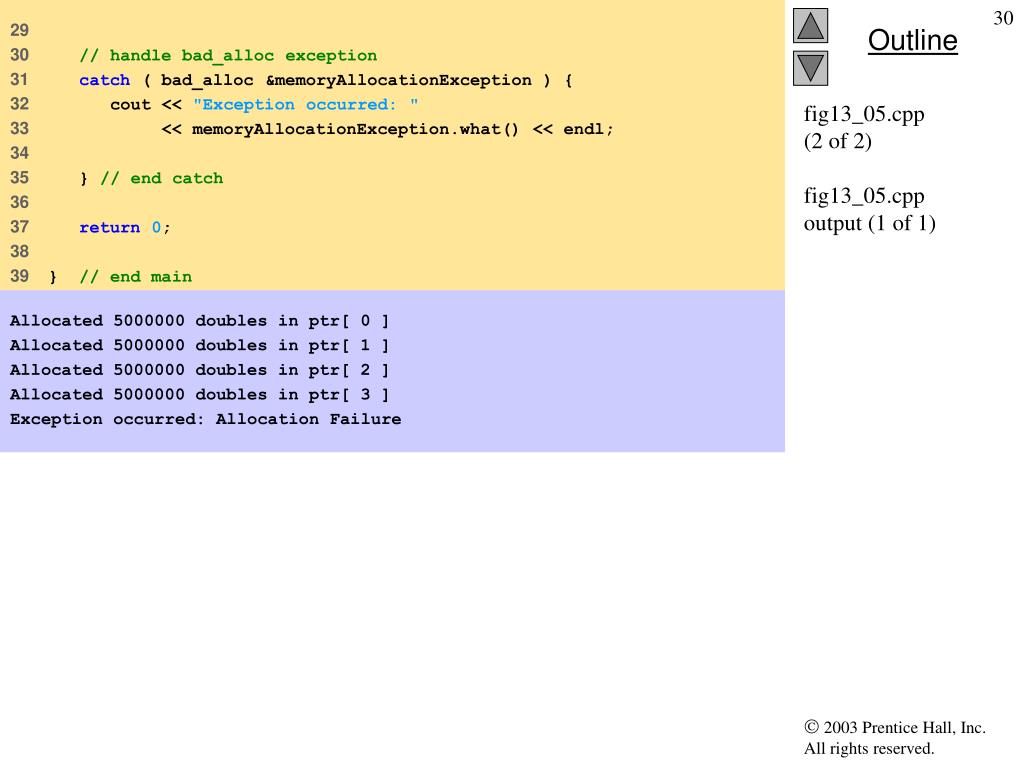Click the "© 2003 Prentice Hall, Inc." copyright text
Image resolution: width=1024 pixels, height=768 pixels.
[x=895, y=728]
